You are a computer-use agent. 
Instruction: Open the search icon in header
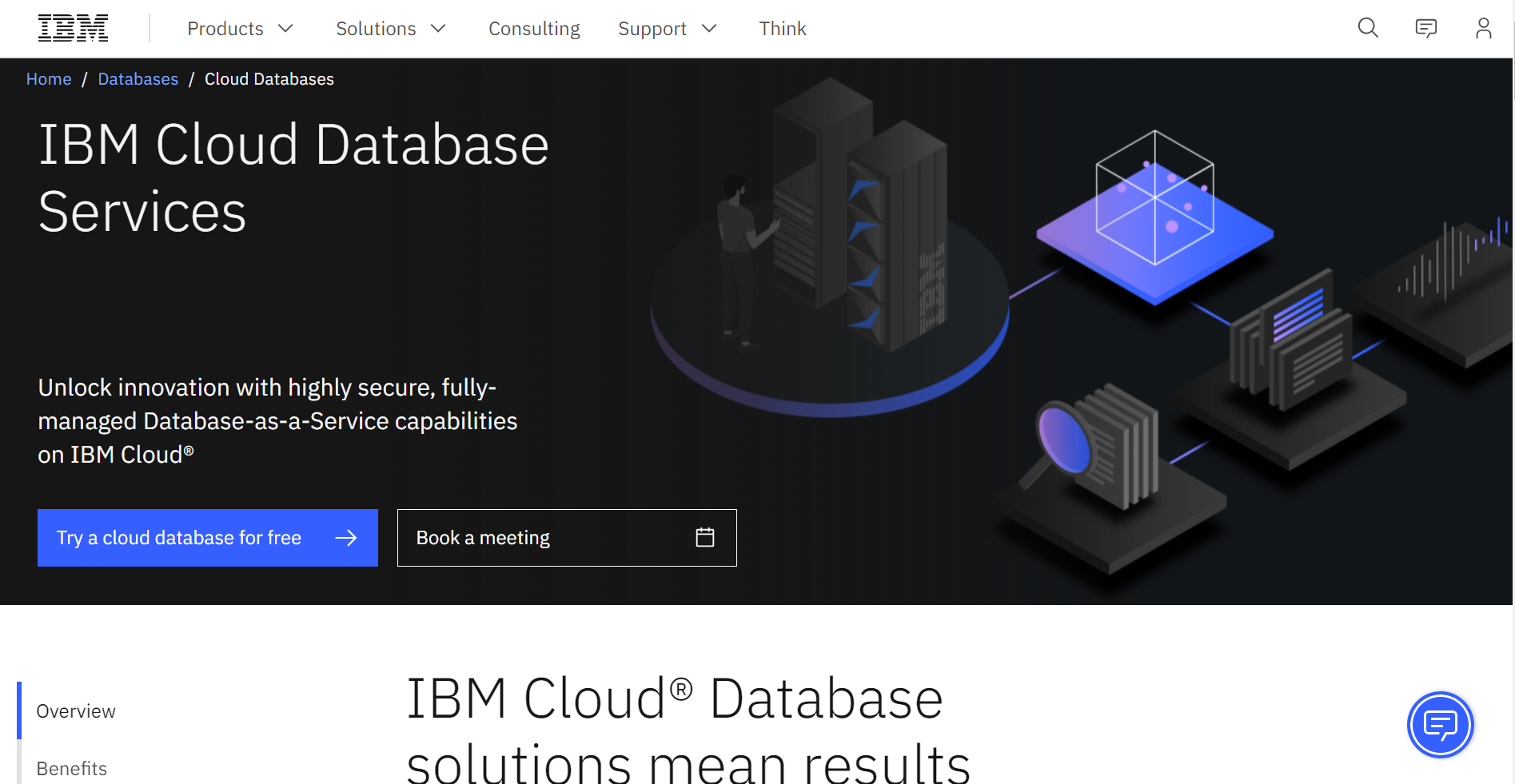(1368, 28)
